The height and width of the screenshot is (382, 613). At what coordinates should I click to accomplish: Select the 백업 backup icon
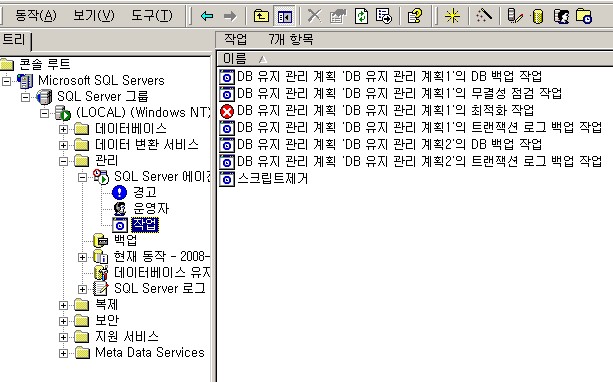click(x=101, y=241)
